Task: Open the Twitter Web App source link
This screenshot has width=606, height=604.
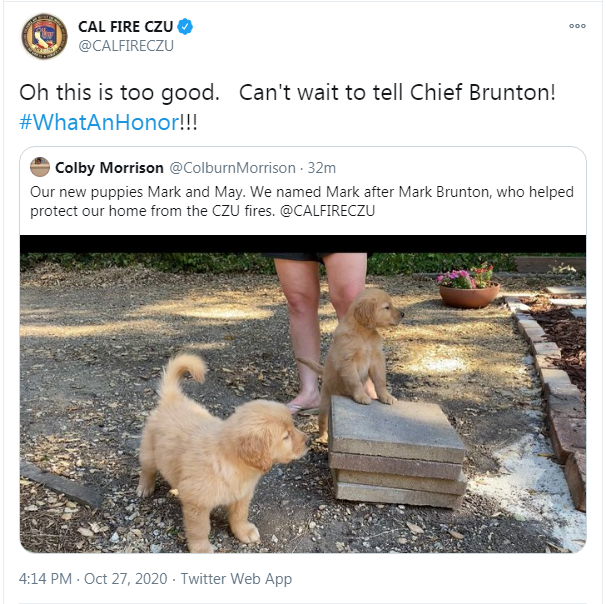Action: (x=236, y=579)
